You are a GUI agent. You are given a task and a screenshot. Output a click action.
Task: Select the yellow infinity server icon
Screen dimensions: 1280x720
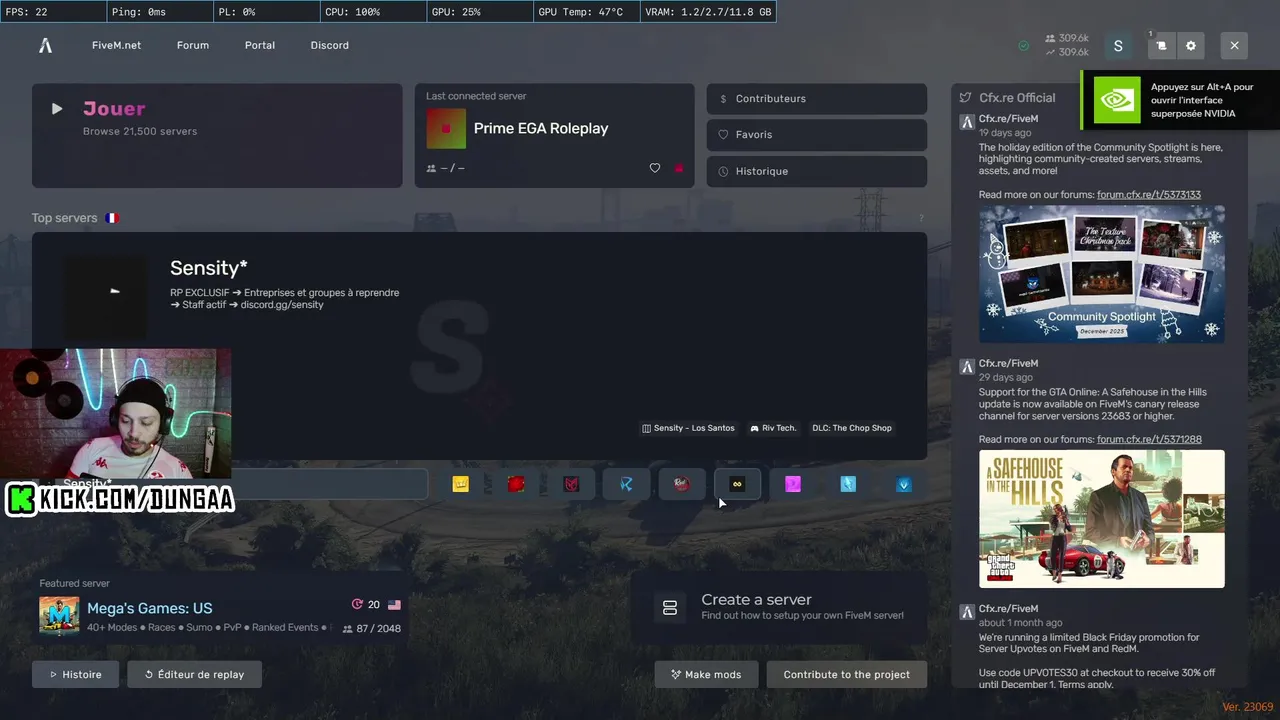tap(737, 484)
